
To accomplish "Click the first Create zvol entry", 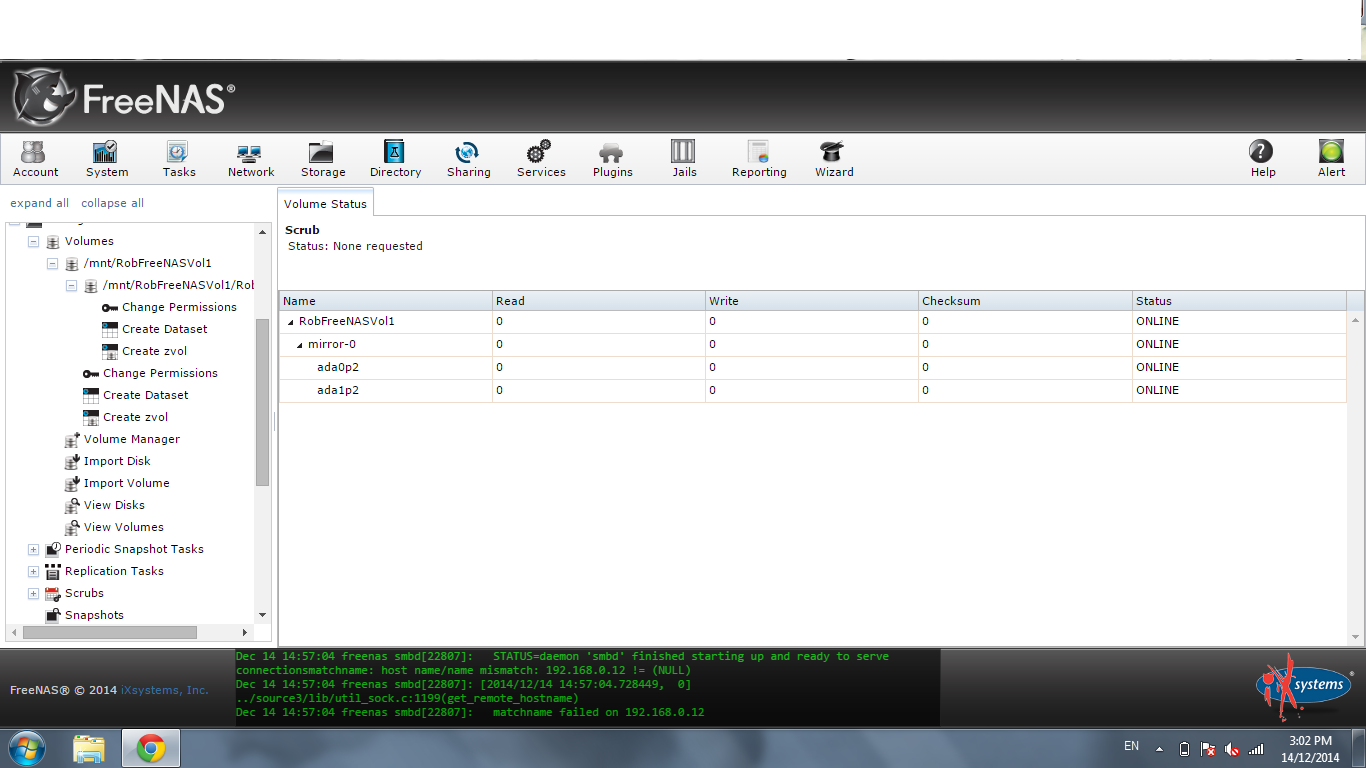I will (x=154, y=351).
